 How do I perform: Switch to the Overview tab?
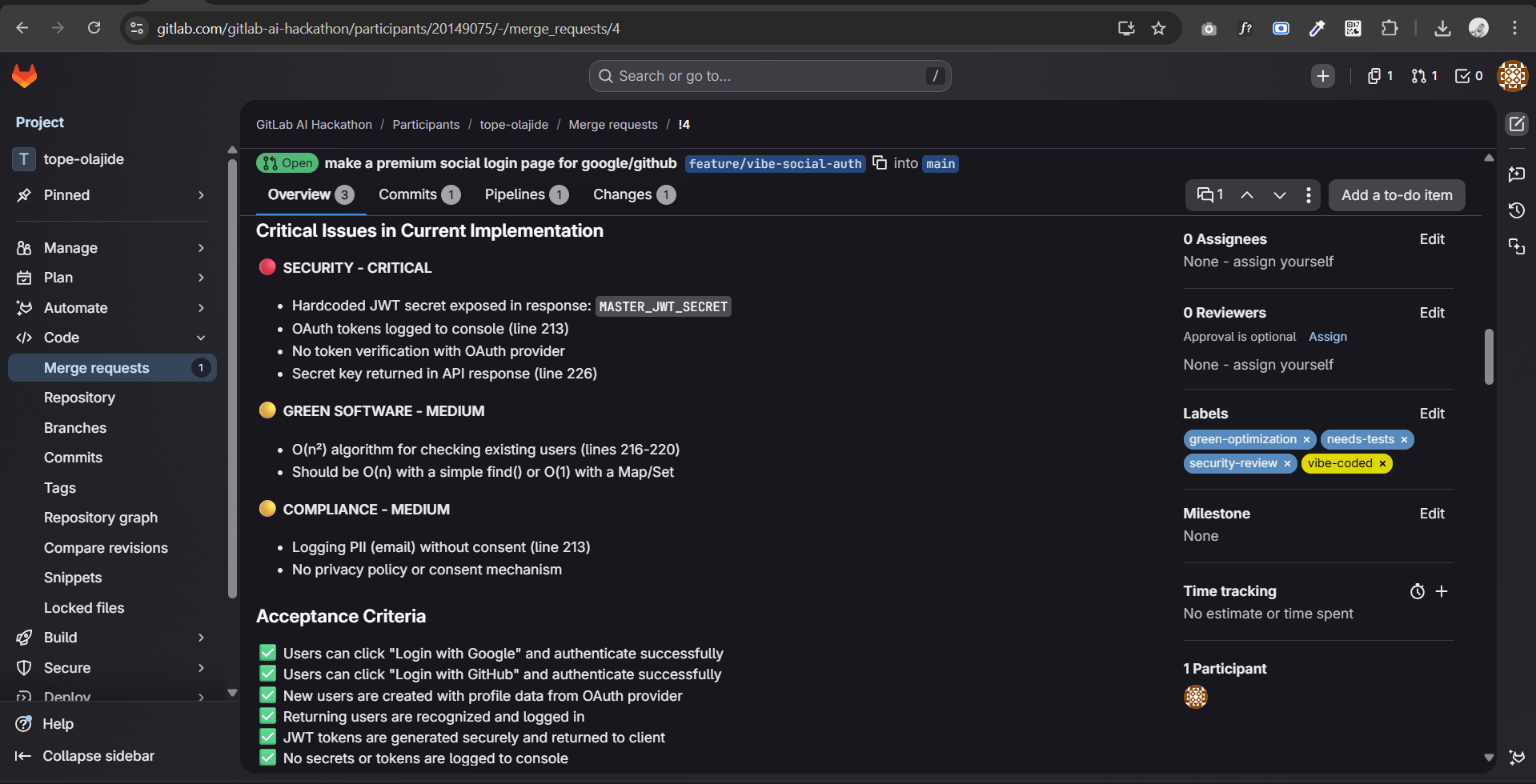[x=311, y=195]
